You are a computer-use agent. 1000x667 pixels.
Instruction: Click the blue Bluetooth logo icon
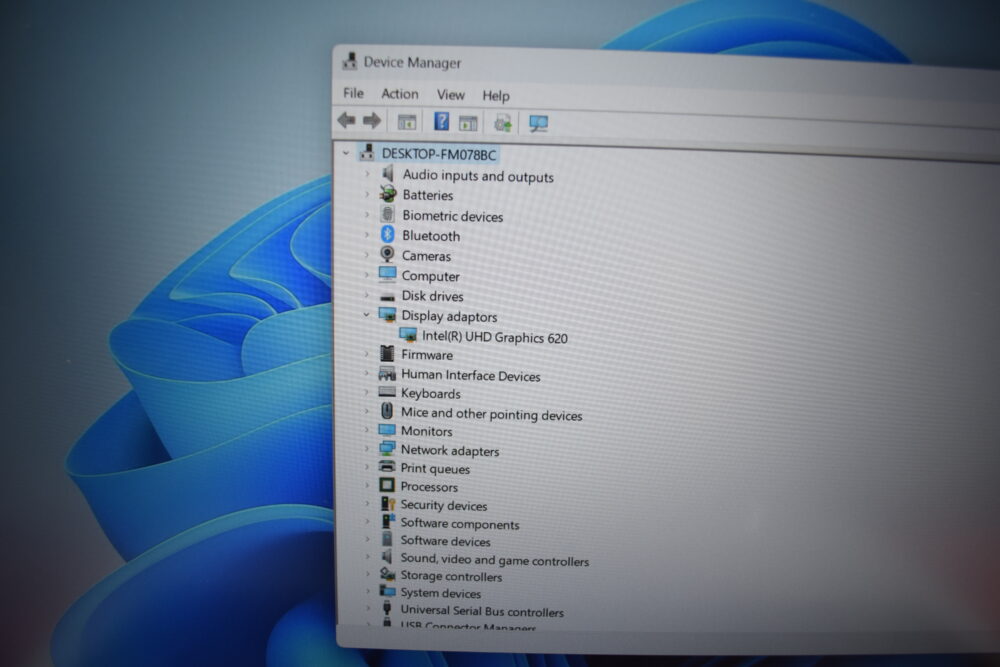coord(387,234)
